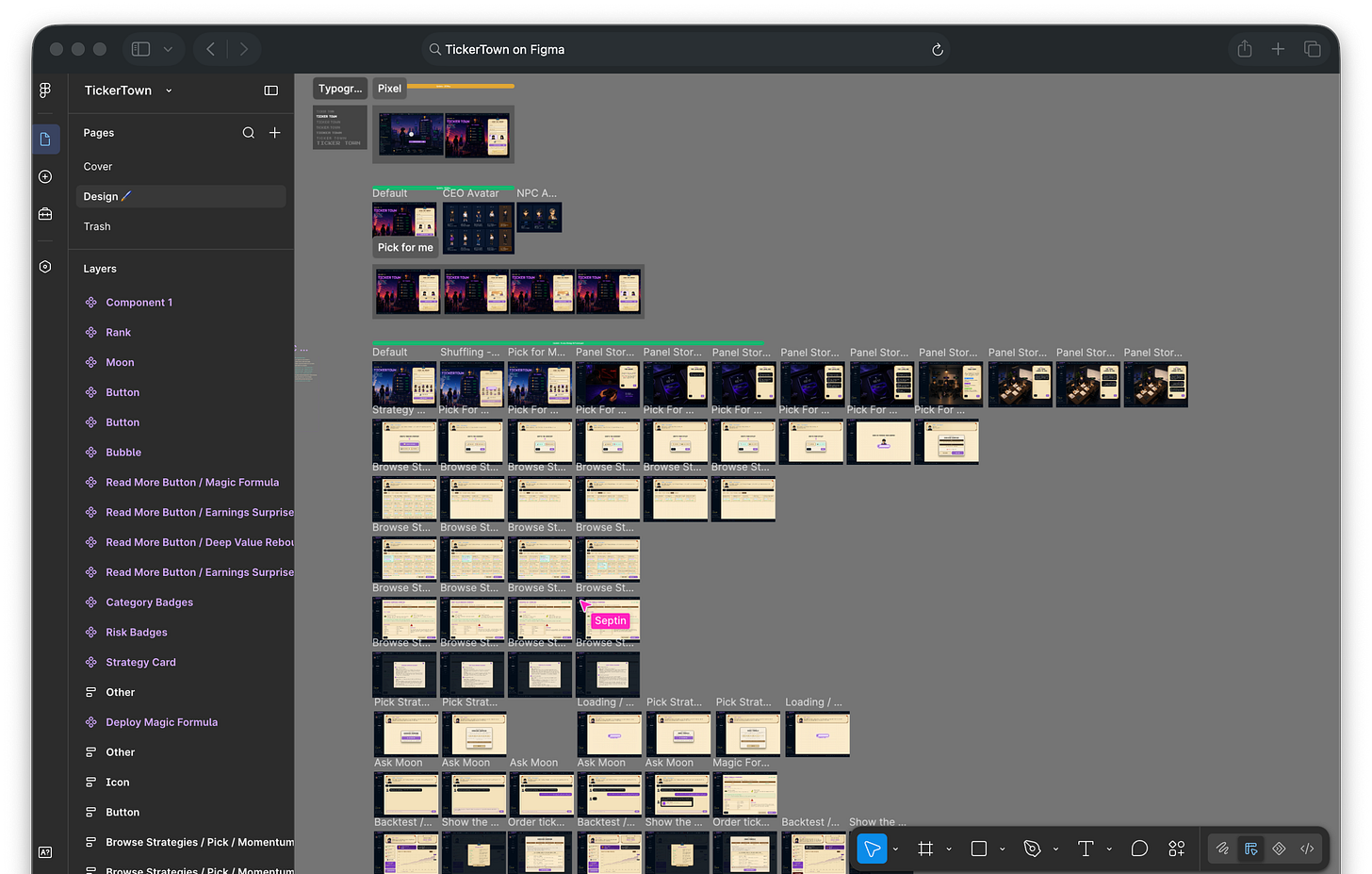Screen dimensions: 1372x874
Task: Select the CEO Avatar frame thumbnail
Action: [x=479, y=228]
